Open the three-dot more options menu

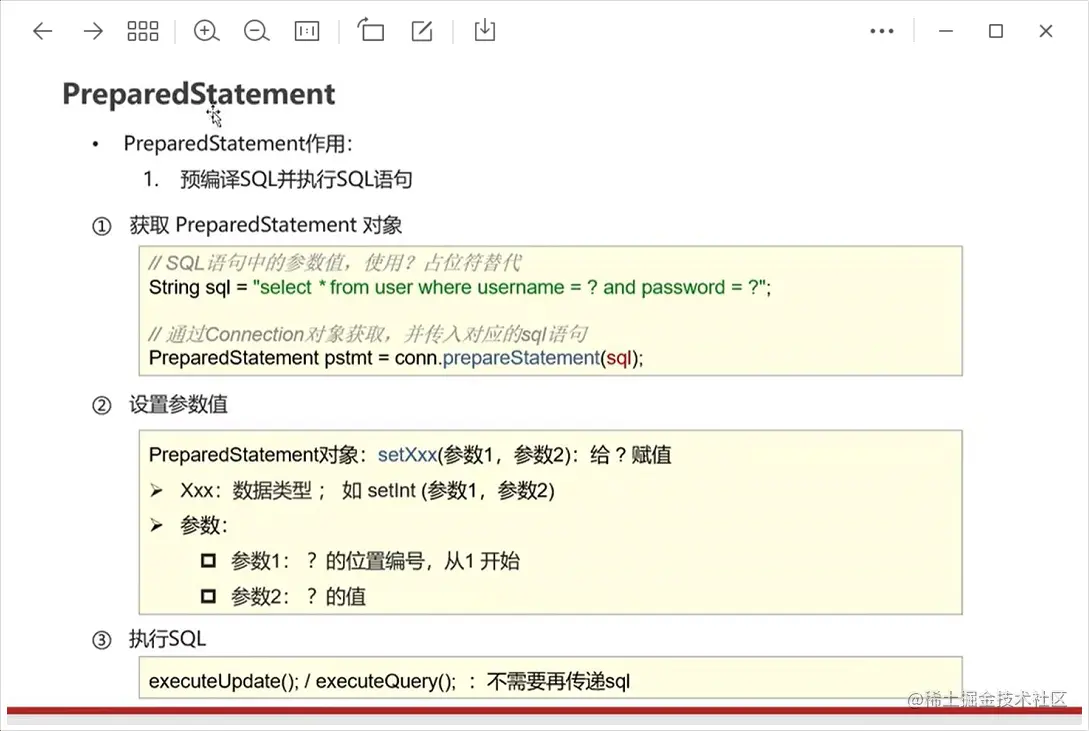pos(882,31)
